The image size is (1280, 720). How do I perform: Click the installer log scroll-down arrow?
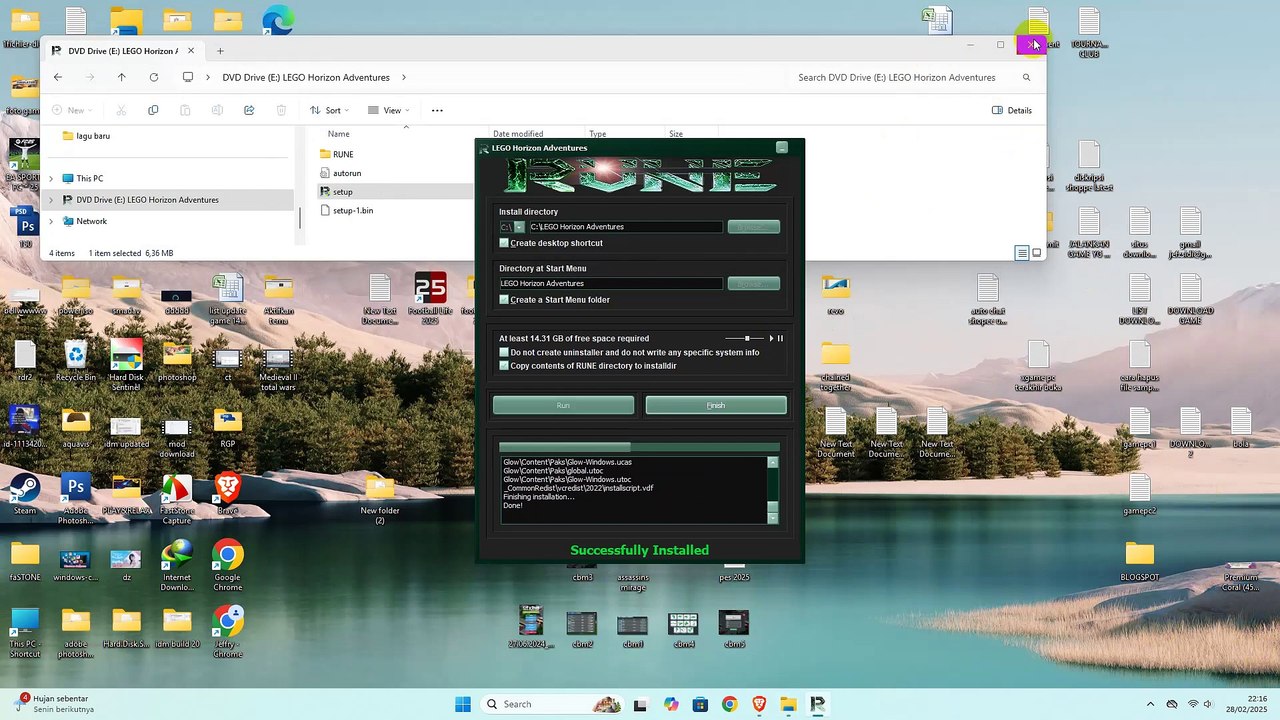pos(772,517)
